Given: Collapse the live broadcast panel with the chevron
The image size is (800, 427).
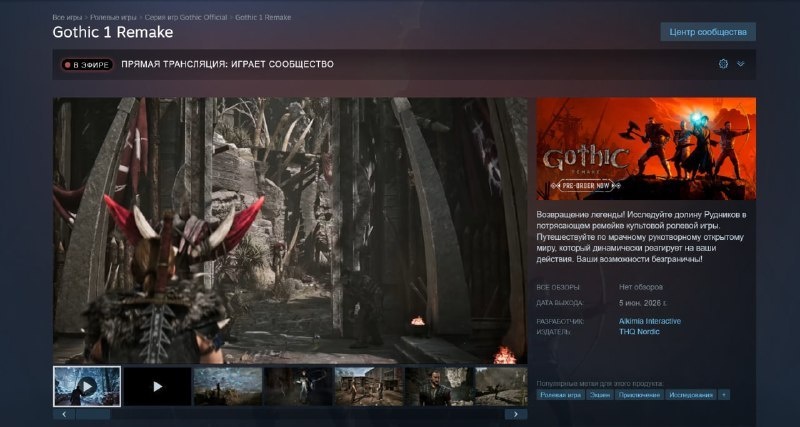Looking at the screenshot, I should (x=740, y=64).
